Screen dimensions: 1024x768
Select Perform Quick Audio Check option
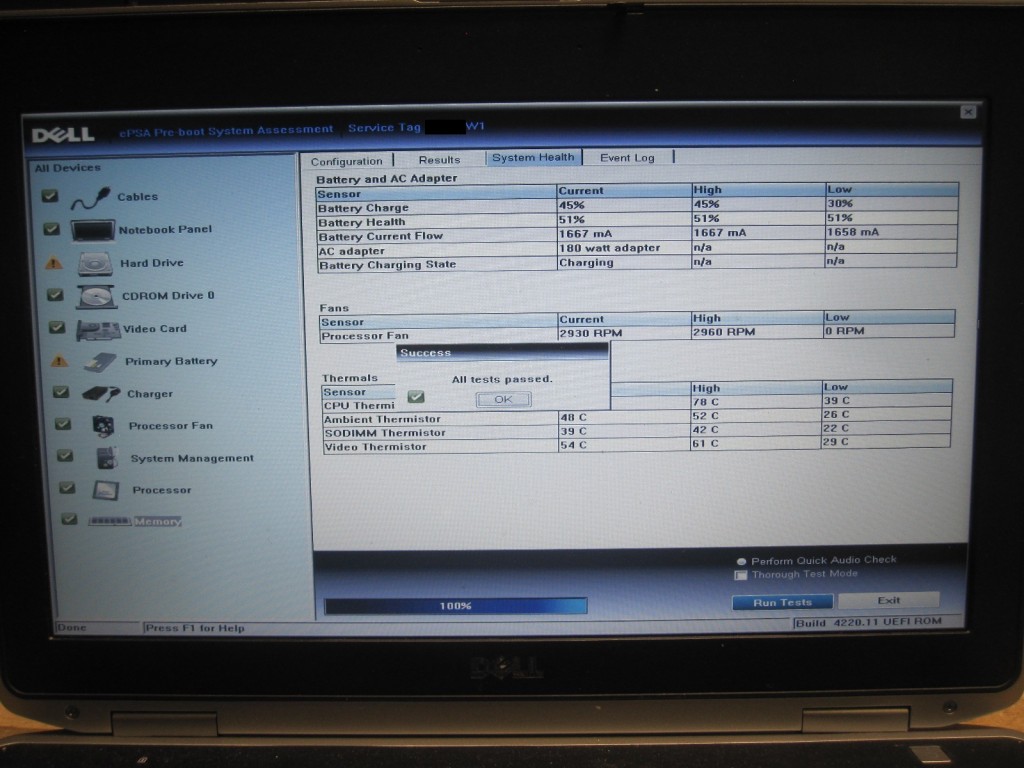741,562
